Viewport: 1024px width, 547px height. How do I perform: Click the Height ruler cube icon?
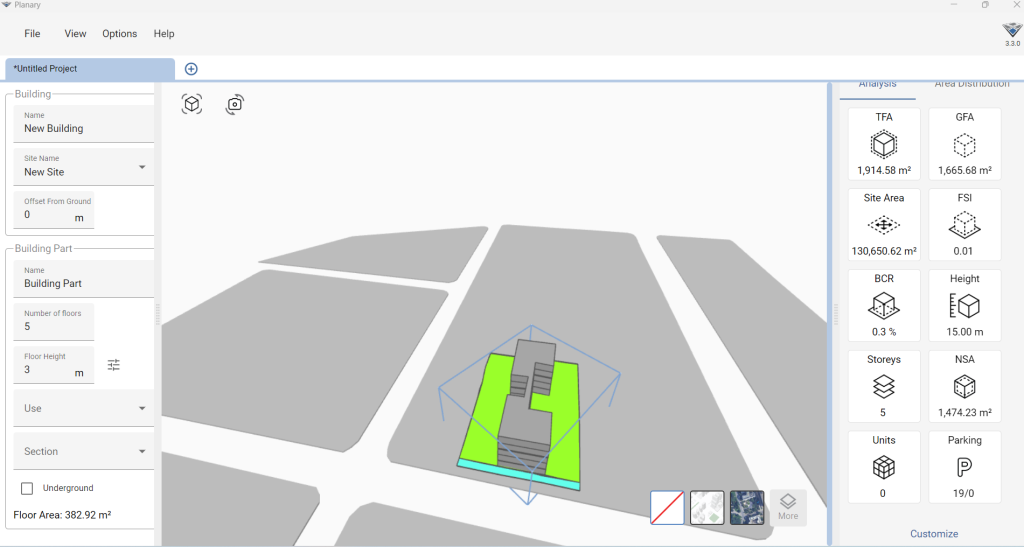coord(965,305)
